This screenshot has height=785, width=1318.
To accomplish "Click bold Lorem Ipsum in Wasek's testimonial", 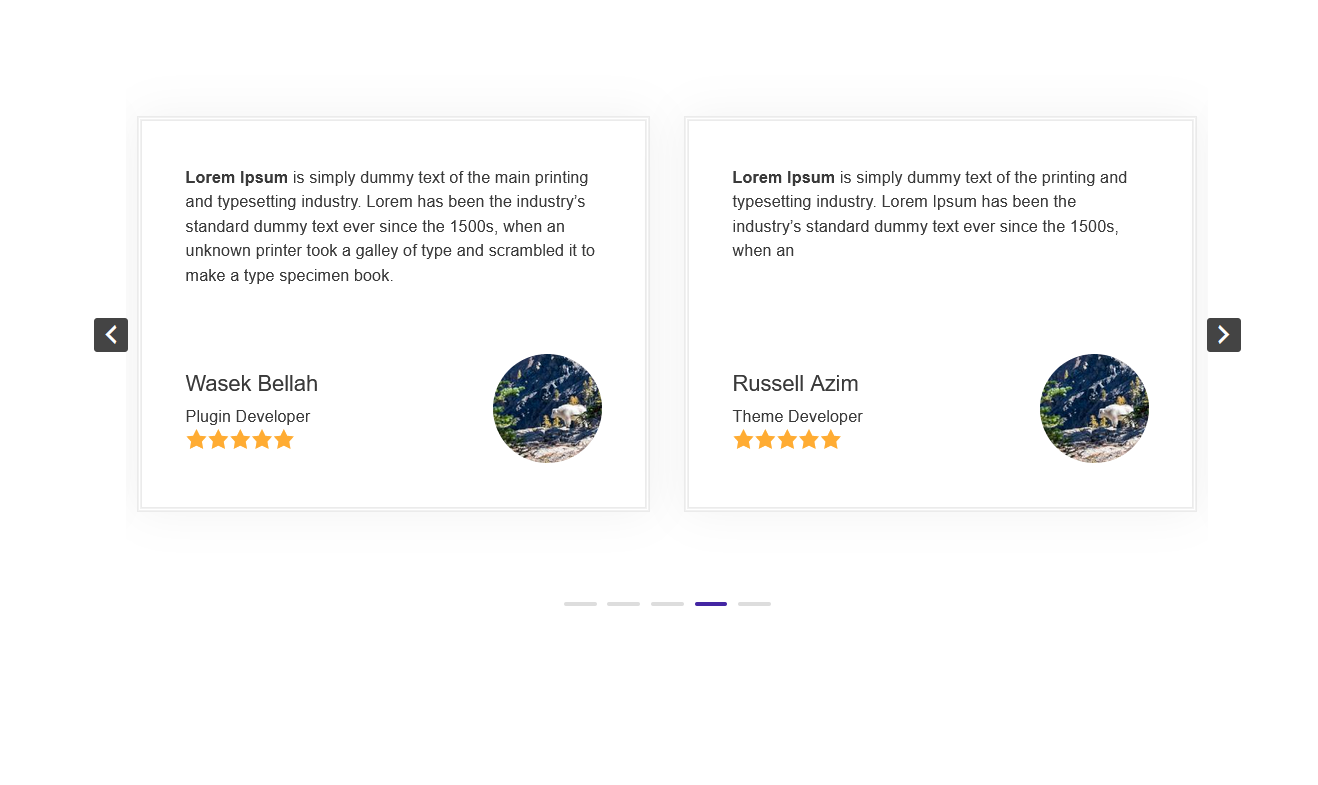I will coord(236,177).
